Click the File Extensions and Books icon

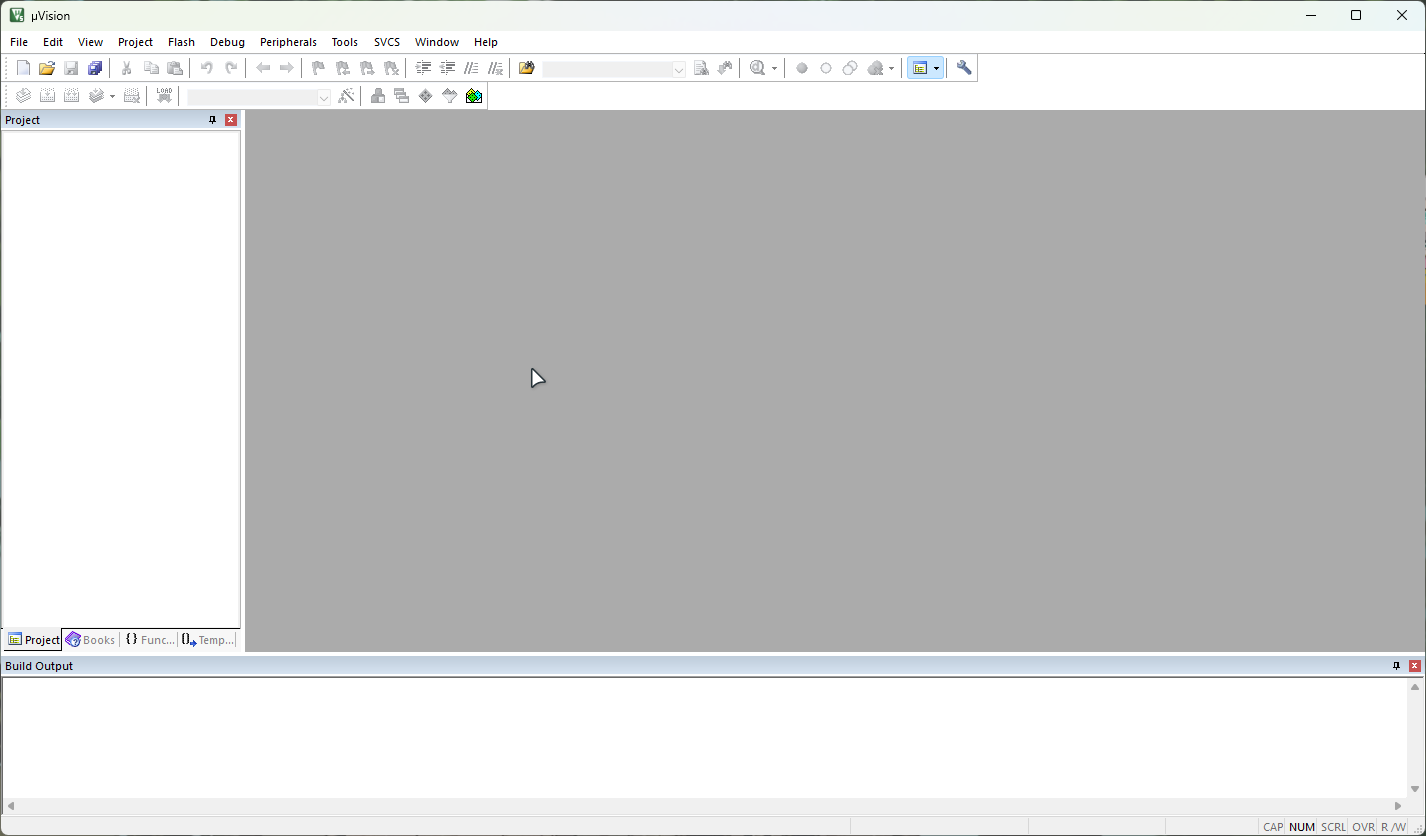378,96
